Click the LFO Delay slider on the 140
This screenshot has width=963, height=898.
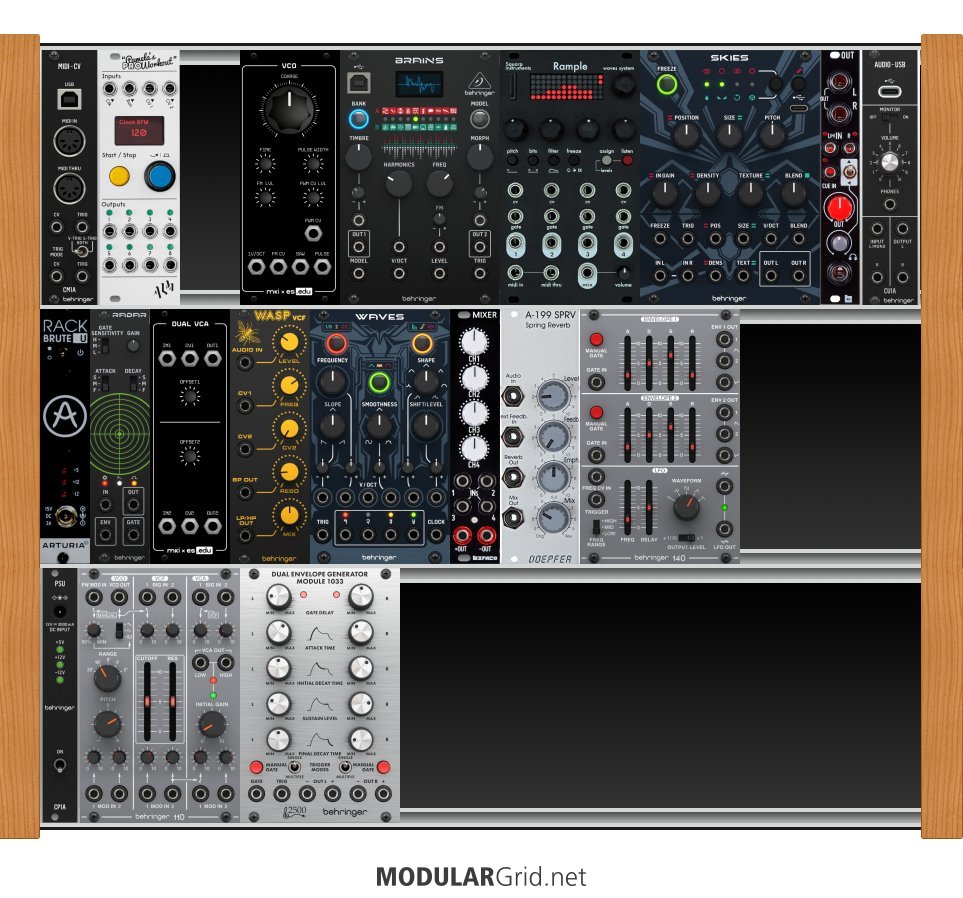(x=649, y=508)
